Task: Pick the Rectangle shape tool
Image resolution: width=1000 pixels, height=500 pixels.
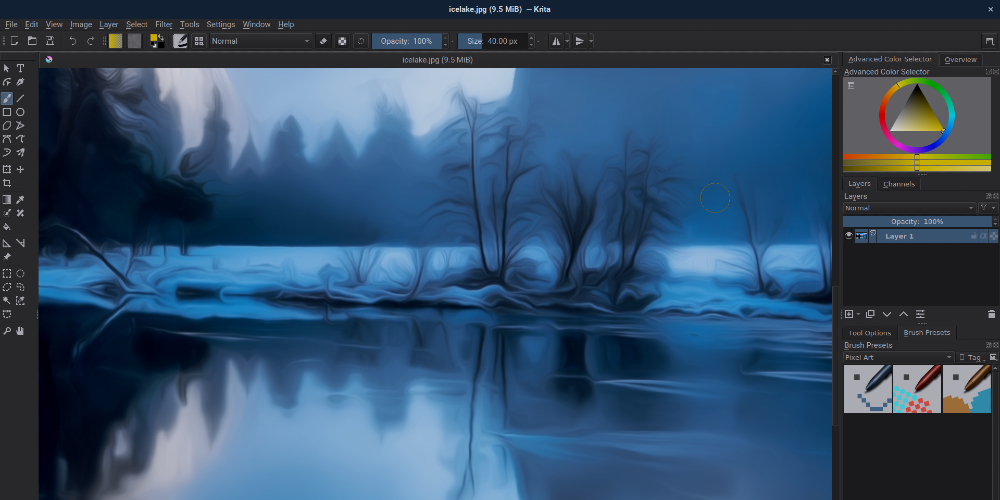Action: (7, 112)
